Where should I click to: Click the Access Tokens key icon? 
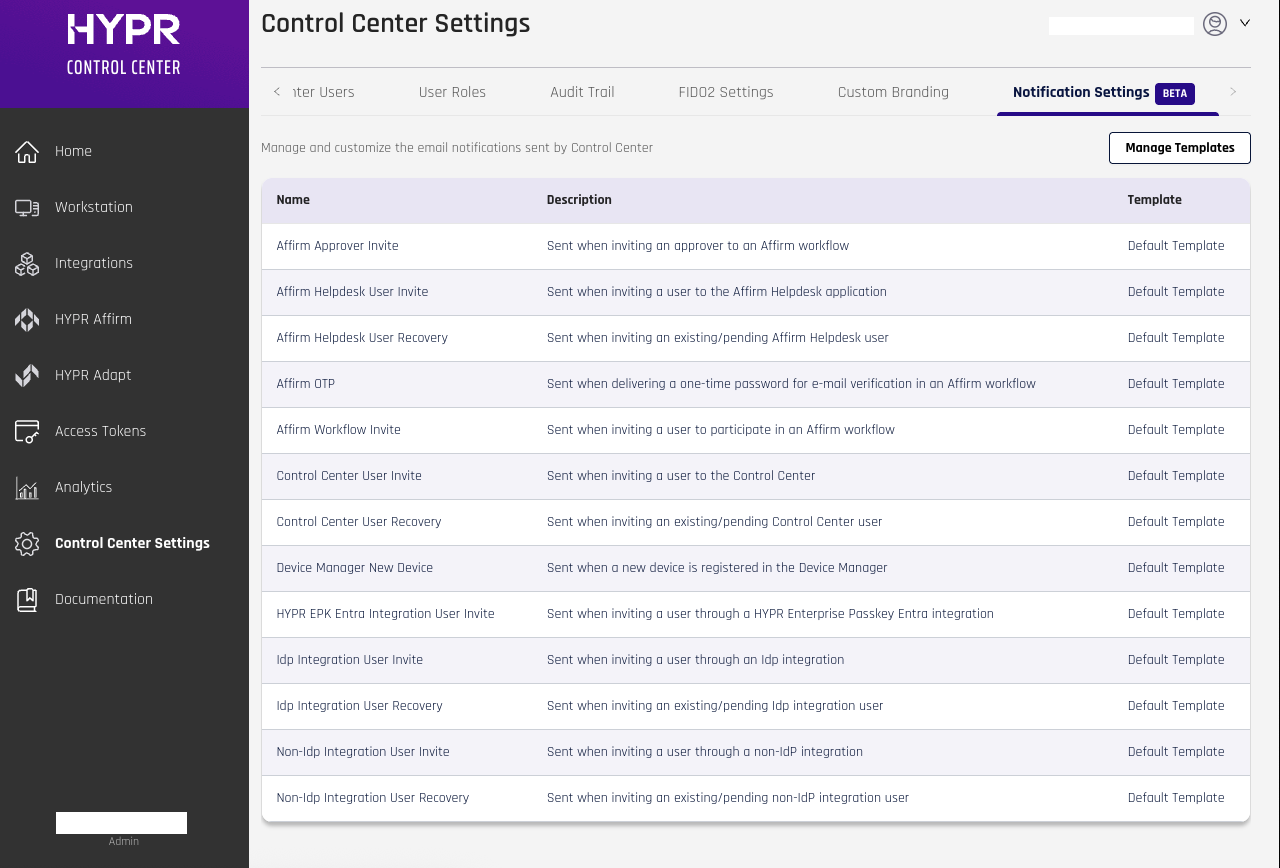[27, 432]
